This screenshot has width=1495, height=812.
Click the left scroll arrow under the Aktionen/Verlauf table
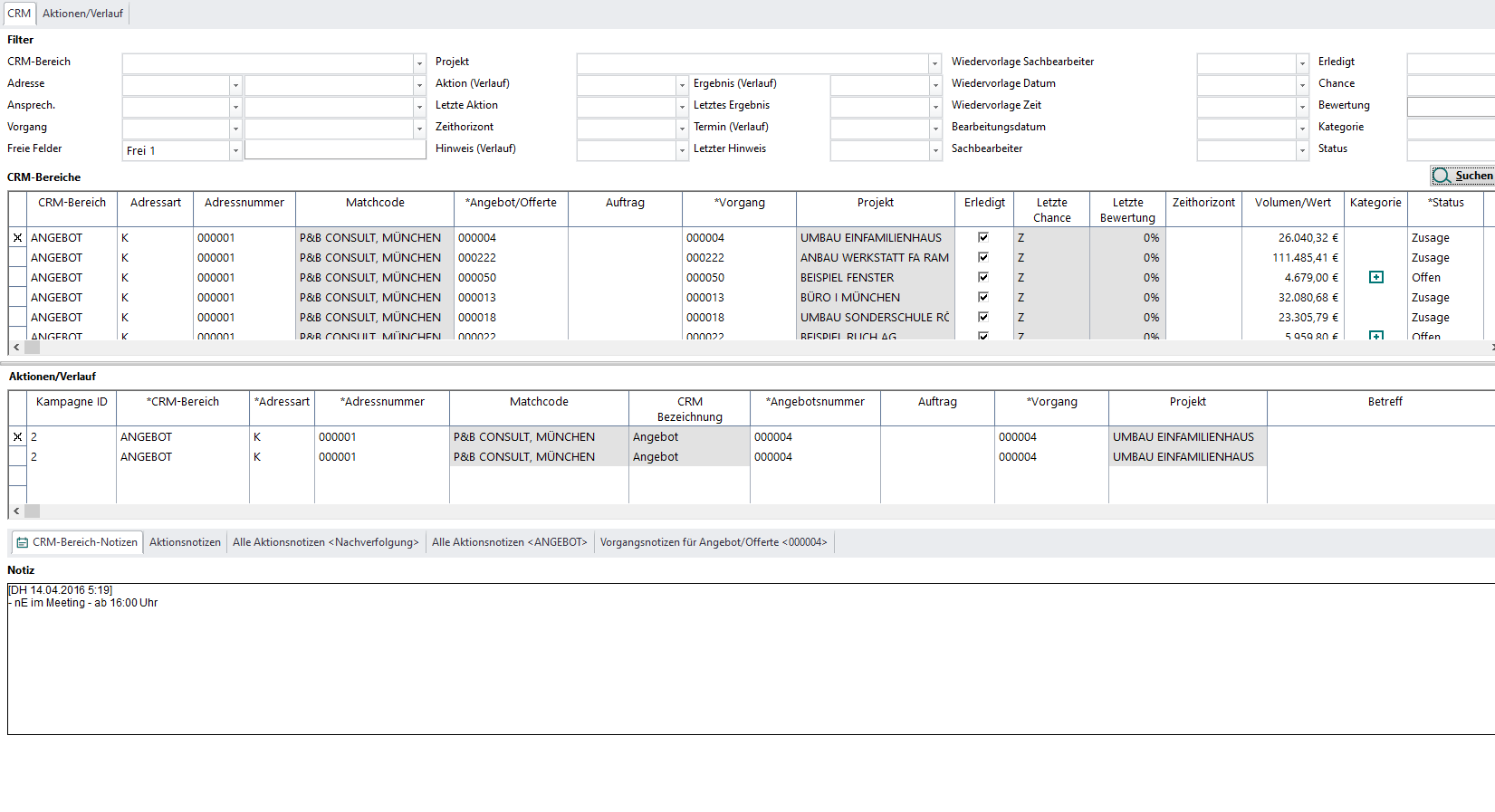click(16, 511)
